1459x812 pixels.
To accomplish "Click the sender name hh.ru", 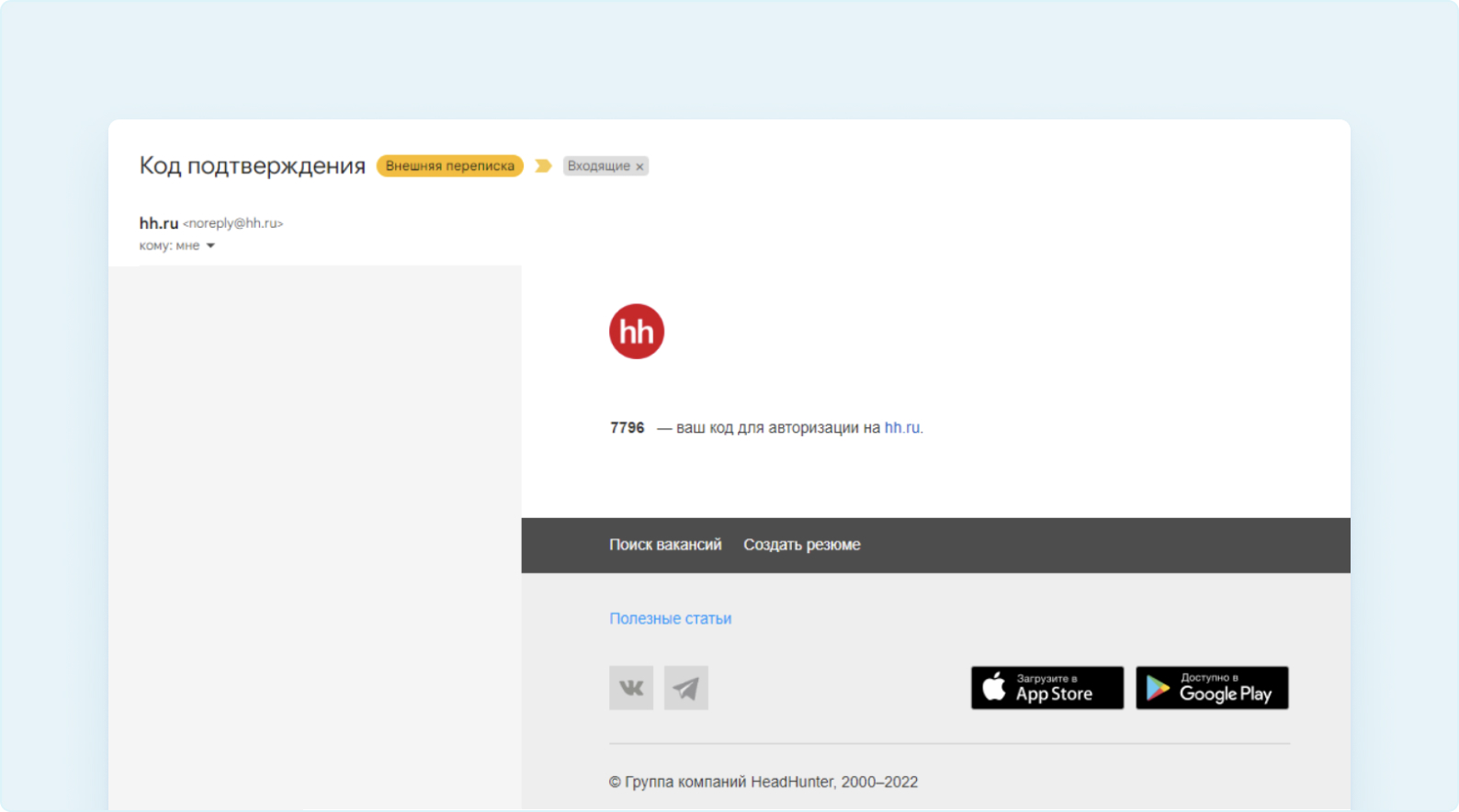I will 158,223.
